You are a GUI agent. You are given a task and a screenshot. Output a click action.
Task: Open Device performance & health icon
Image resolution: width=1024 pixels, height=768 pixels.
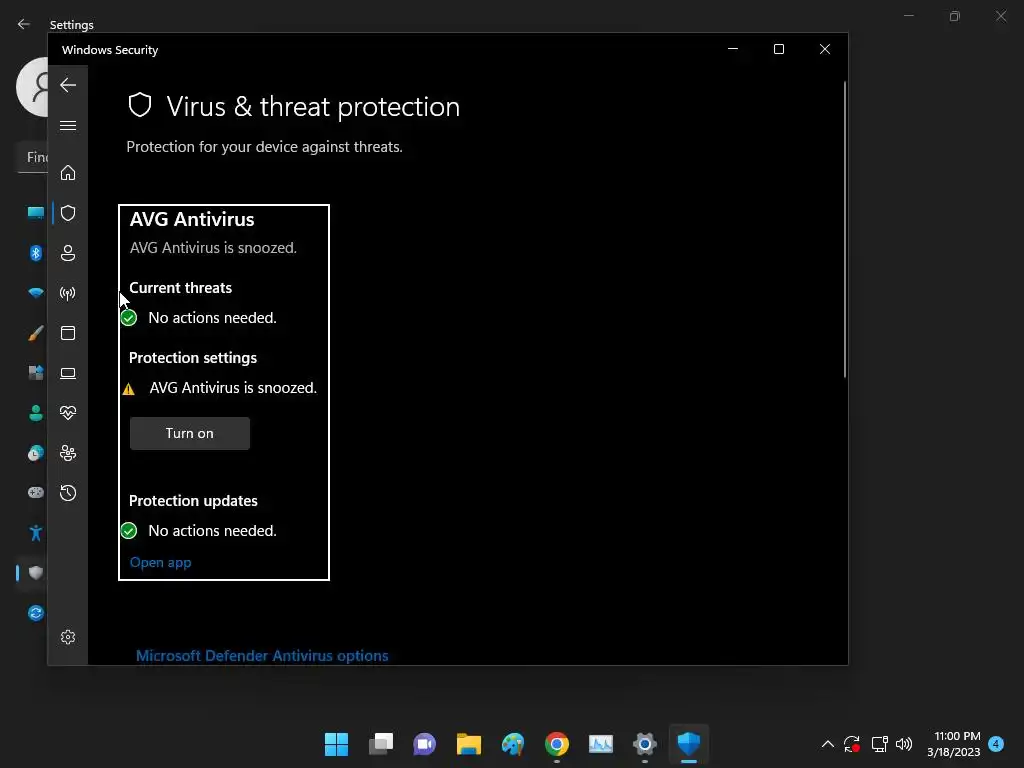[x=68, y=413]
